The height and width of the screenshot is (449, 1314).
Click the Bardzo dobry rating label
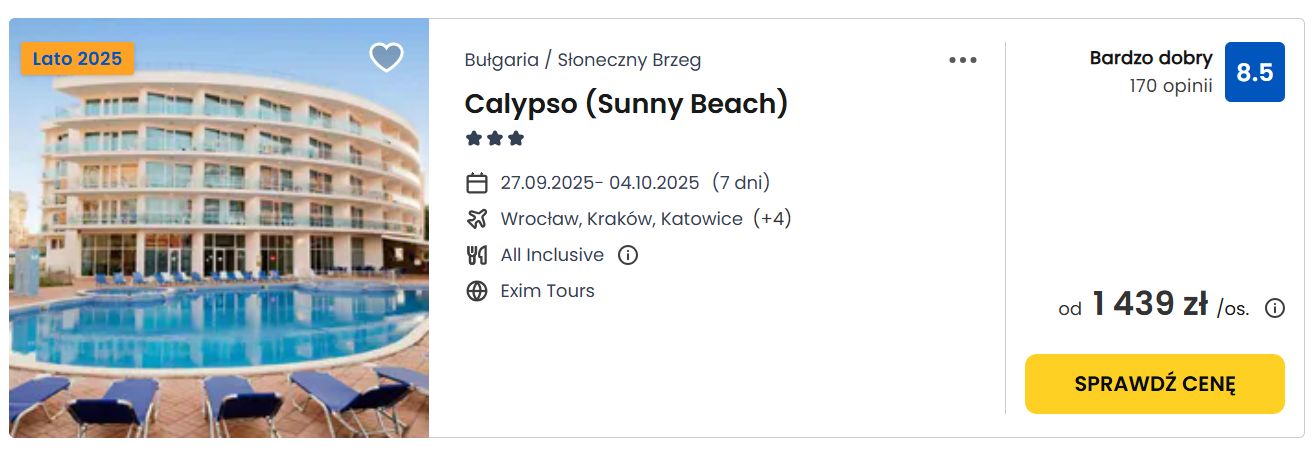click(1151, 58)
